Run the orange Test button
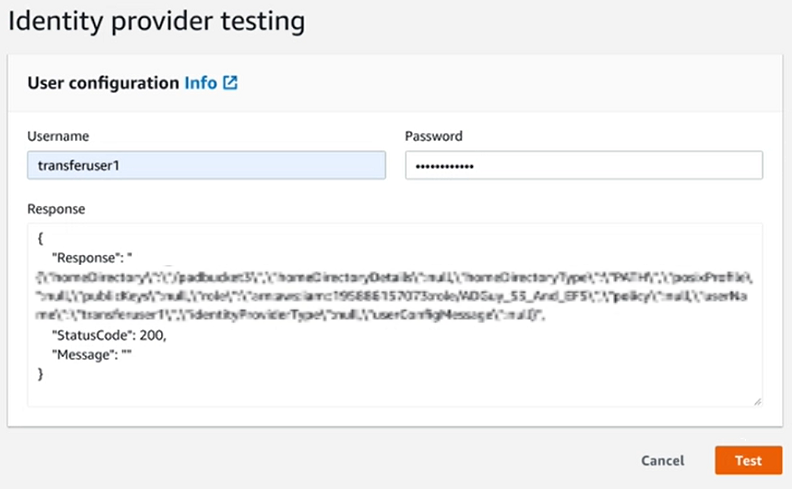792x489 pixels. coord(748,460)
